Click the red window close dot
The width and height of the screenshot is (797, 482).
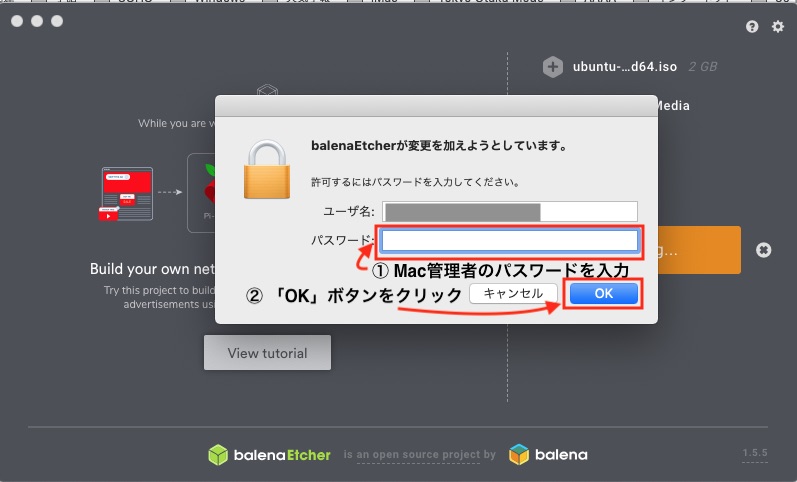(x=17, y=21)
